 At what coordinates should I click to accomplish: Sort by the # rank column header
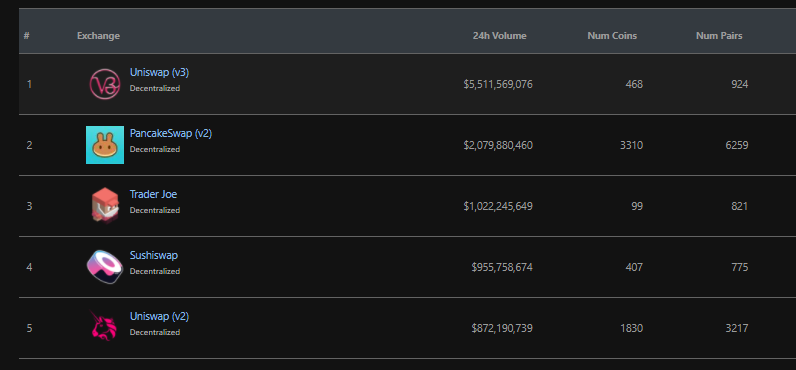(26, 36)
